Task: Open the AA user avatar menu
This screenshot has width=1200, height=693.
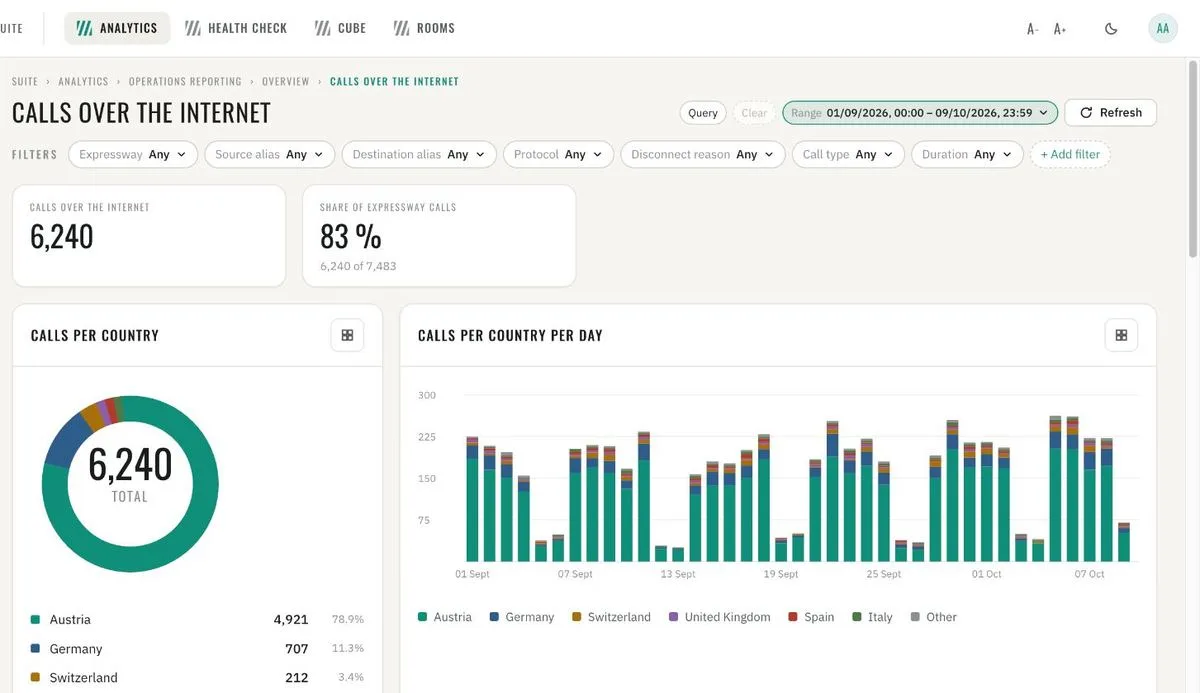Action: pyautogui.click(x=1163, y=28)
